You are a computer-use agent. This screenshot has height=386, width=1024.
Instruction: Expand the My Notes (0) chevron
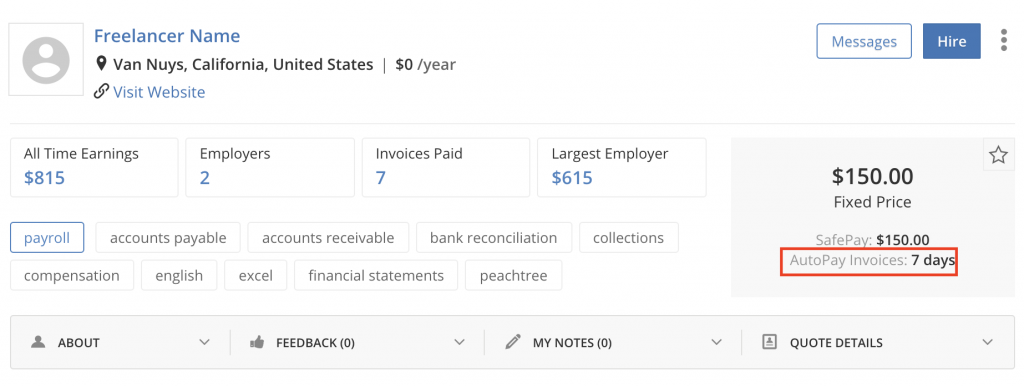pos(716,342)
